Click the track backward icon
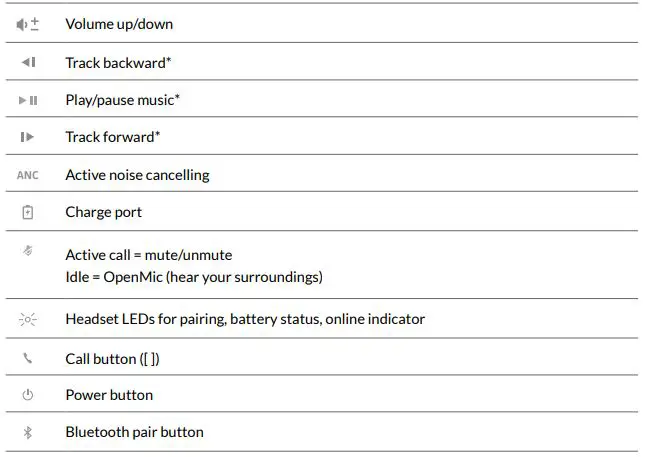Image resolution: width=646 pixels, height=457 pixels. (x=28, y=62)
